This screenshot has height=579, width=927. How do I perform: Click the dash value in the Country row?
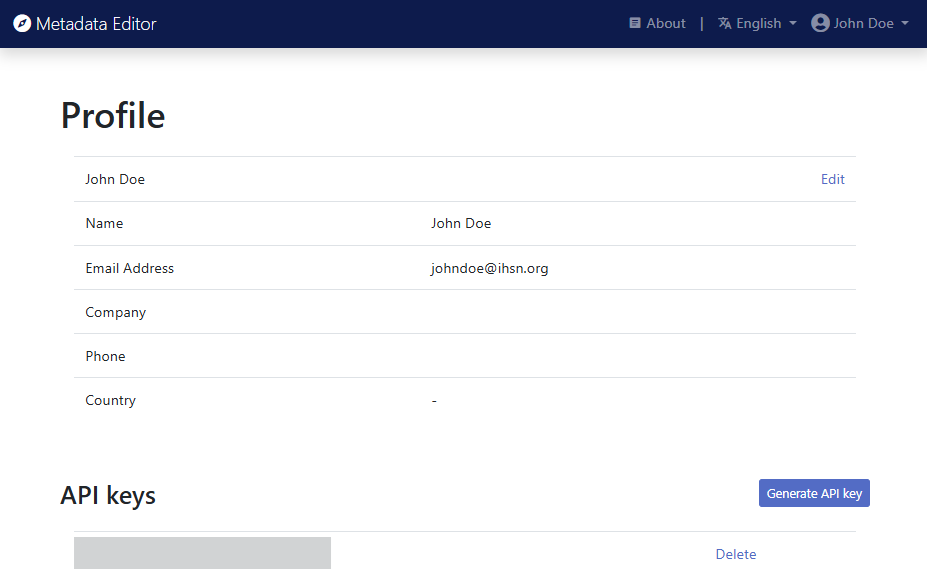pyautogui.click(x=434, y=399)
